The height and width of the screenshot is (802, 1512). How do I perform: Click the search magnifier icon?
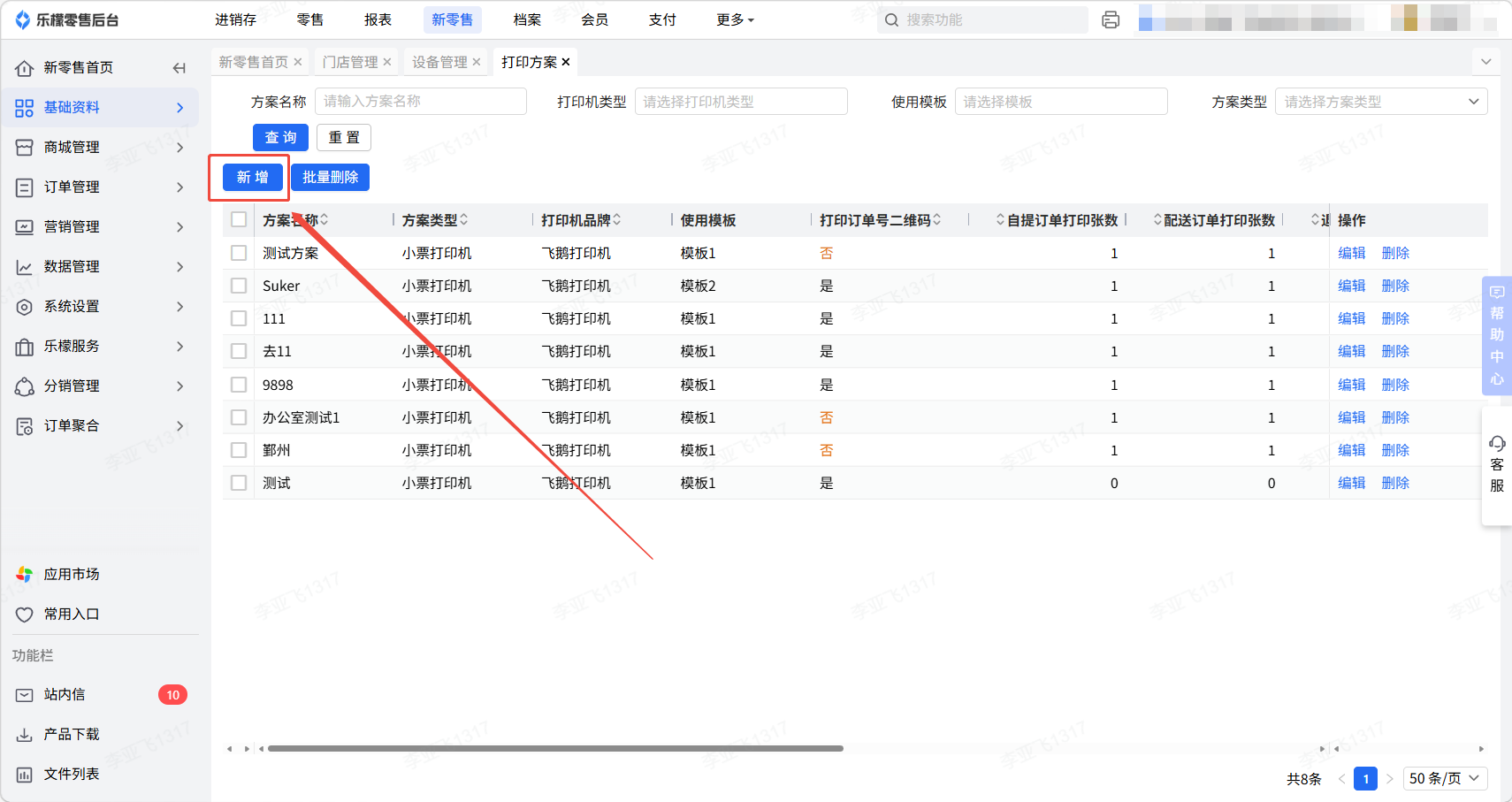click(x=891, y=19)
